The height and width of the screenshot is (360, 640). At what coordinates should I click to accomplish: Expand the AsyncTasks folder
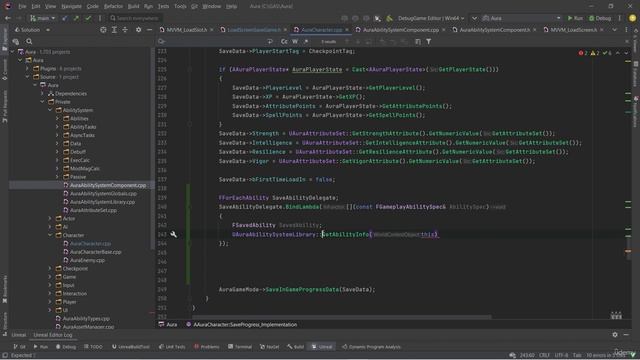coord(58,135)
